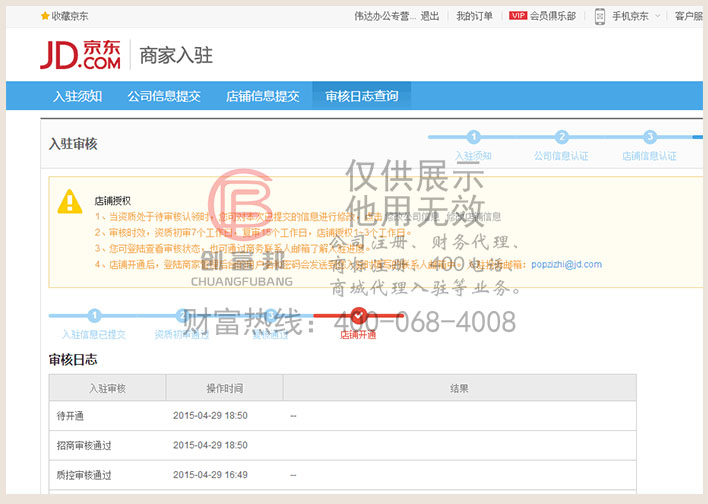
Task: Click the 收藏京东 star icon
Action: [45, 16]
